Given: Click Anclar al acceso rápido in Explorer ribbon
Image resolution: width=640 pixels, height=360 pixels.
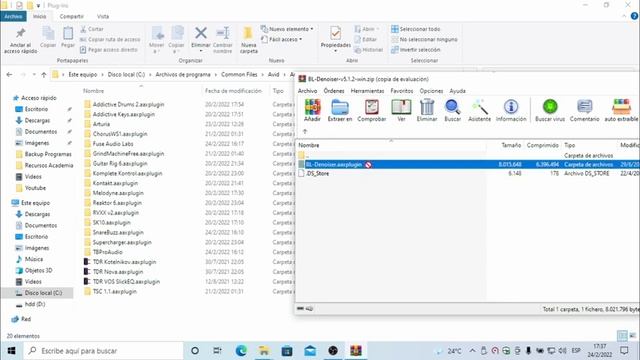Looking at the screenshot, I should (20, 41).
